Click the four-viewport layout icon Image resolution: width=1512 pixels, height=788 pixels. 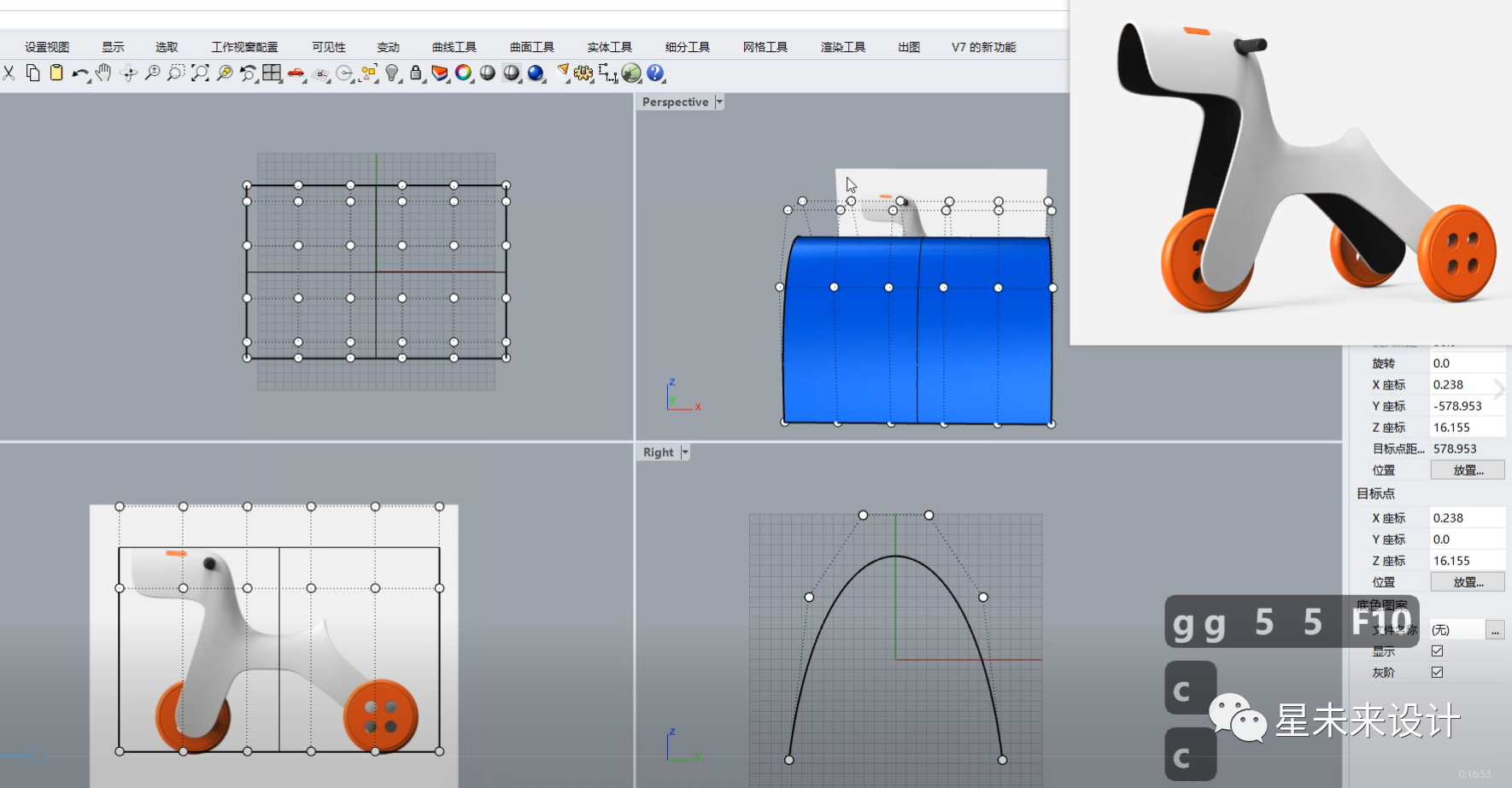(x=273, y=73)
